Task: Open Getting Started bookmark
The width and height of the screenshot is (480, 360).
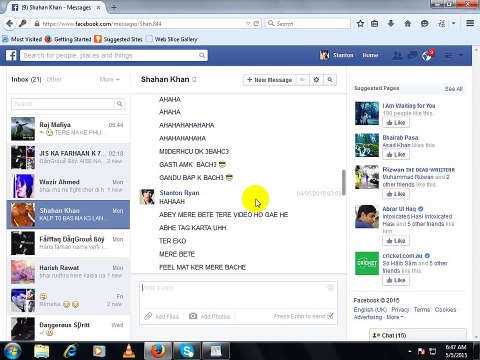Action: [x=68, y=39]
